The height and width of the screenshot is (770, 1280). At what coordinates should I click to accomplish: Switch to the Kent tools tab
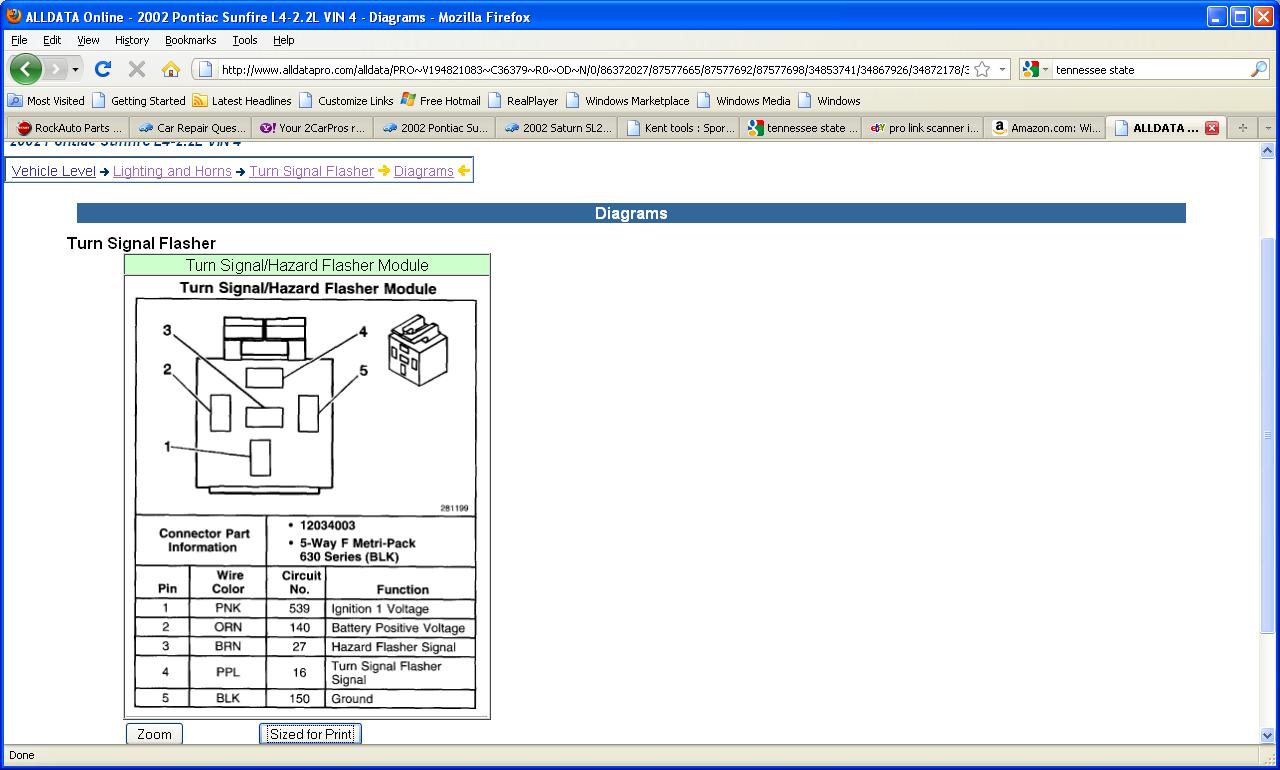pos(678,128)
